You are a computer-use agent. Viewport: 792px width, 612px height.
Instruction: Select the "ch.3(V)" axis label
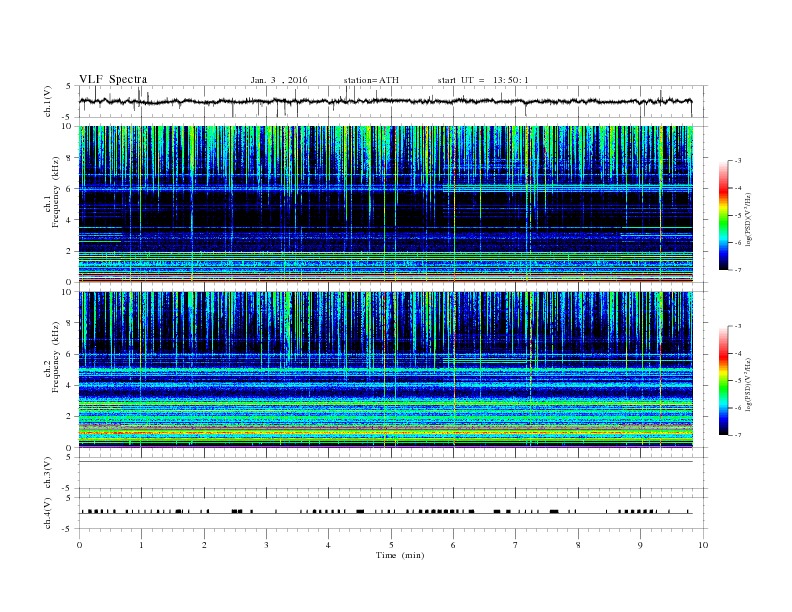pyautogui.click(x=48, y=473)
